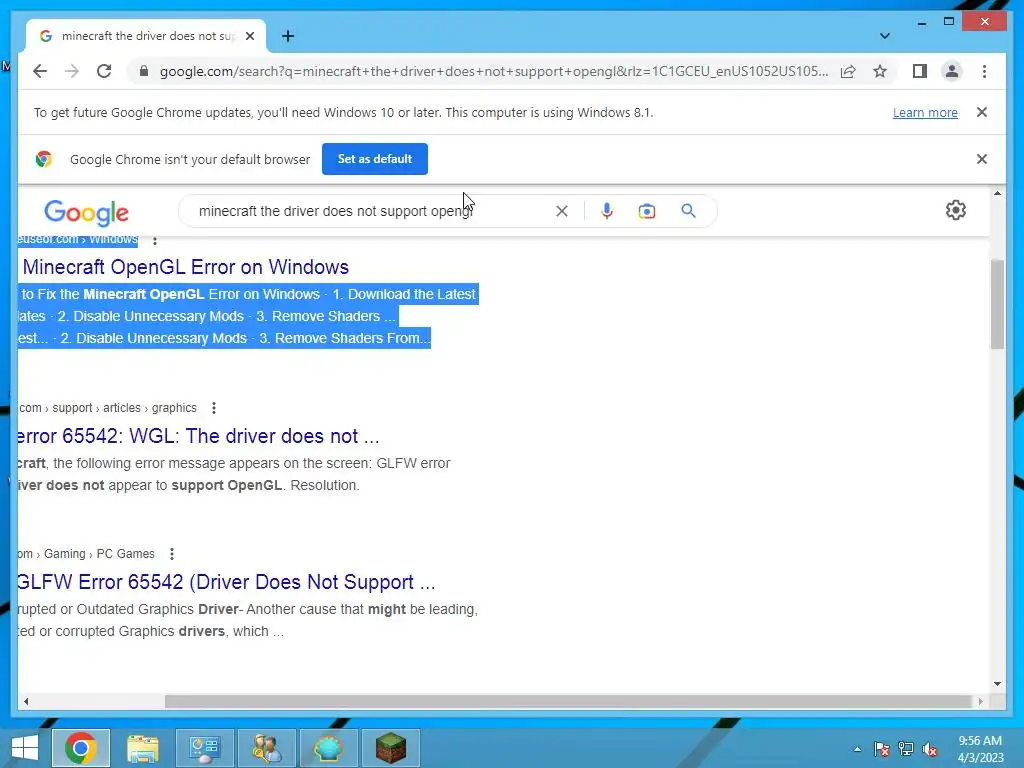Click muted volume tray icon
Viewport: 1024px width, 768px height.
pos(930,749)
